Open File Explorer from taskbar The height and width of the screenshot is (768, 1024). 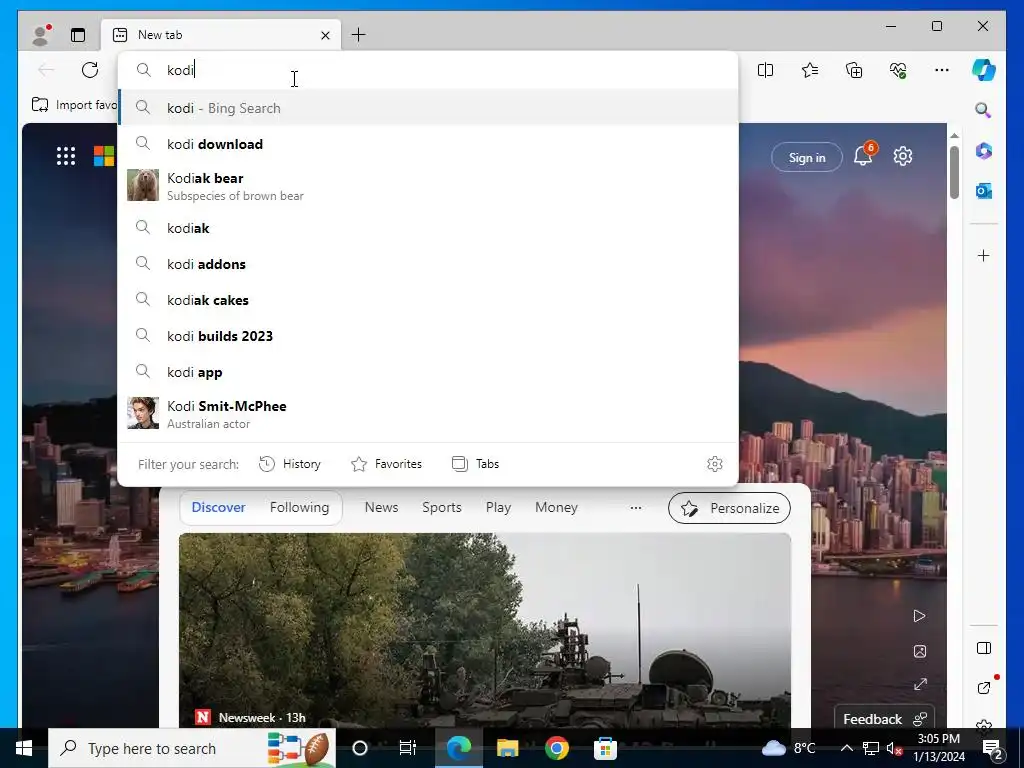507,748
